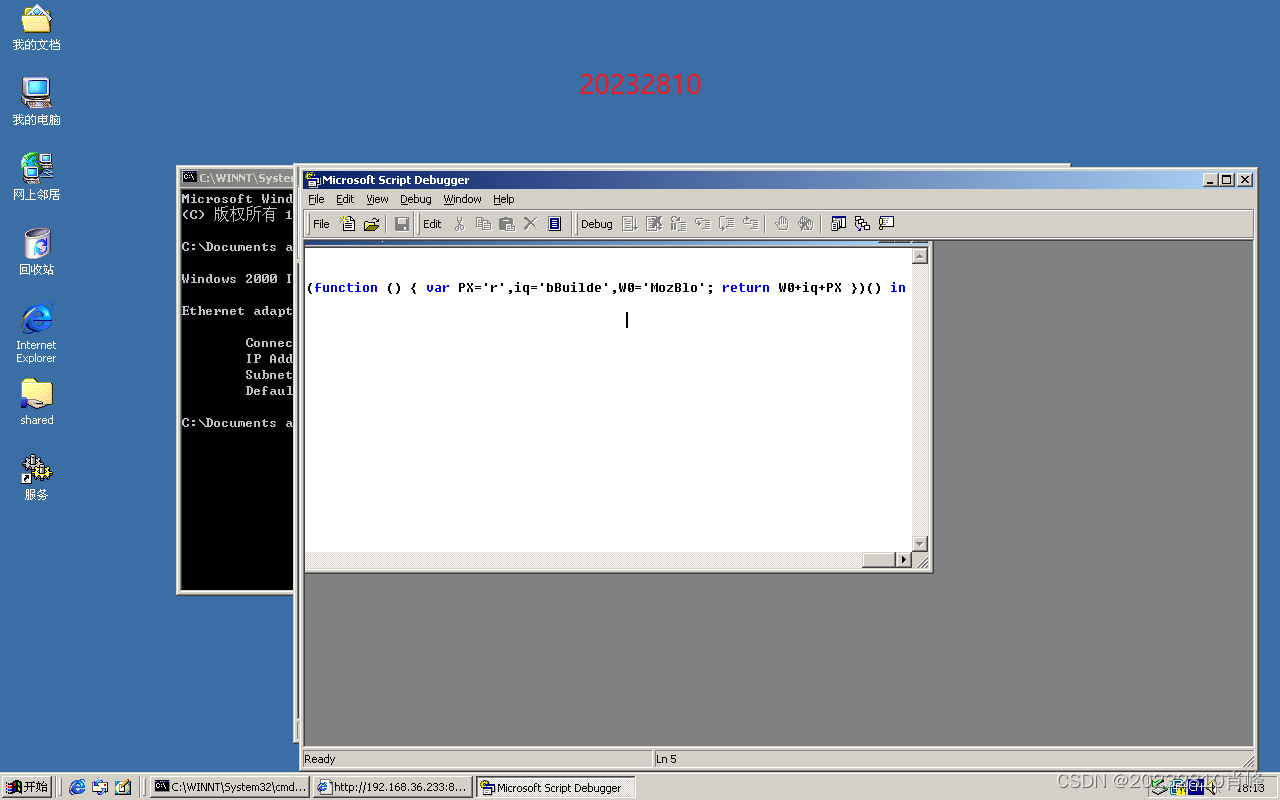
Task: Delete selection with the X toolbar icon
Action: coord(531,224)
